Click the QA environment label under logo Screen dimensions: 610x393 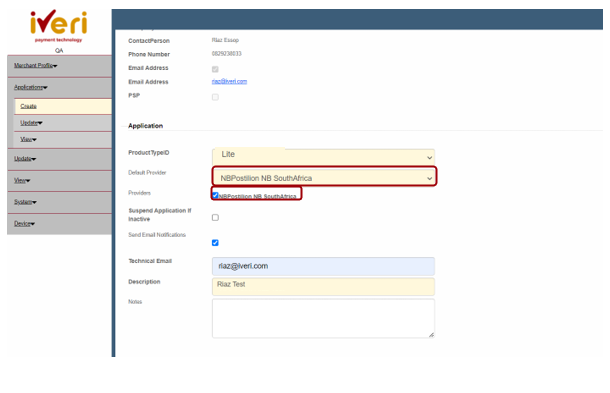point(59,51)
